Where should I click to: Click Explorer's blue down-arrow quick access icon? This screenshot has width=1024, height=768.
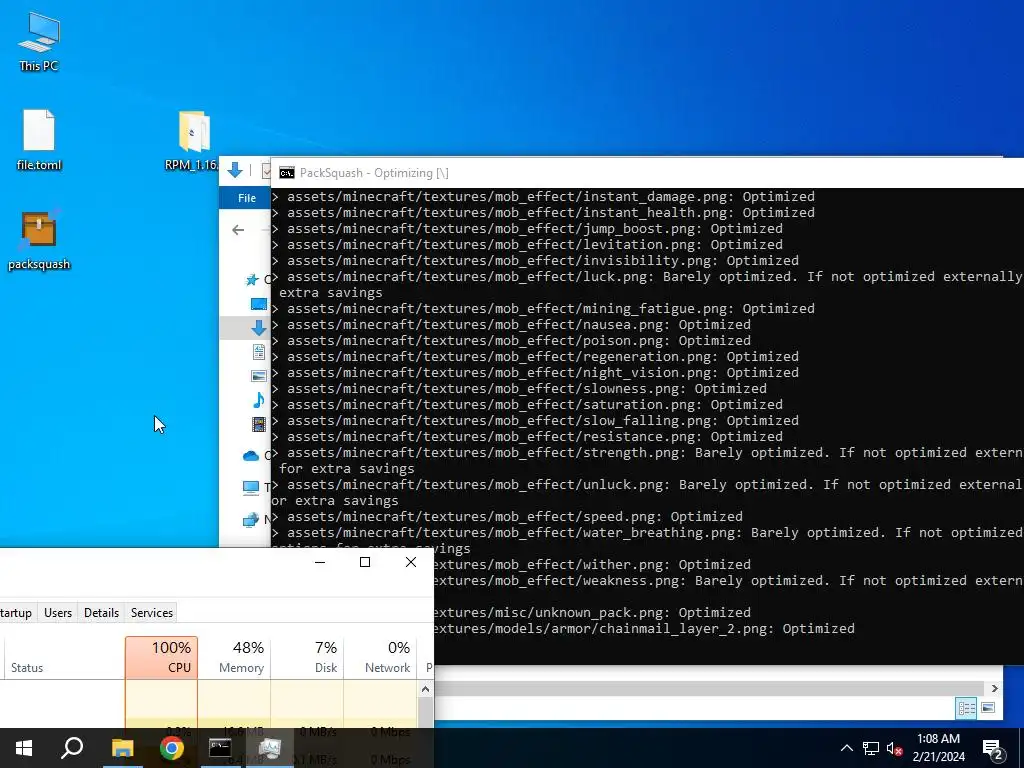(234, 171)
